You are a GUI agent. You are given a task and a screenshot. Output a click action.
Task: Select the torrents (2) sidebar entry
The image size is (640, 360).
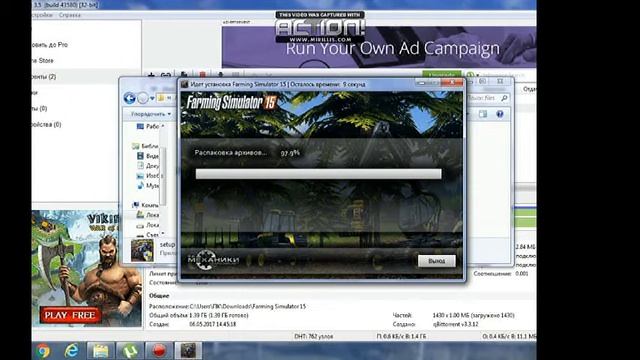pyautogui.click(x=44, y=76)
